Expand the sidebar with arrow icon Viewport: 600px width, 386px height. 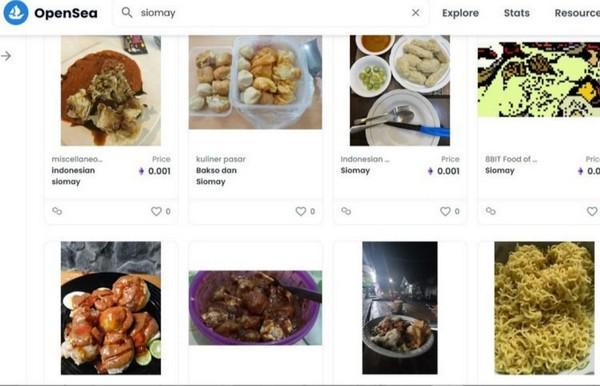tap(6, 56)
